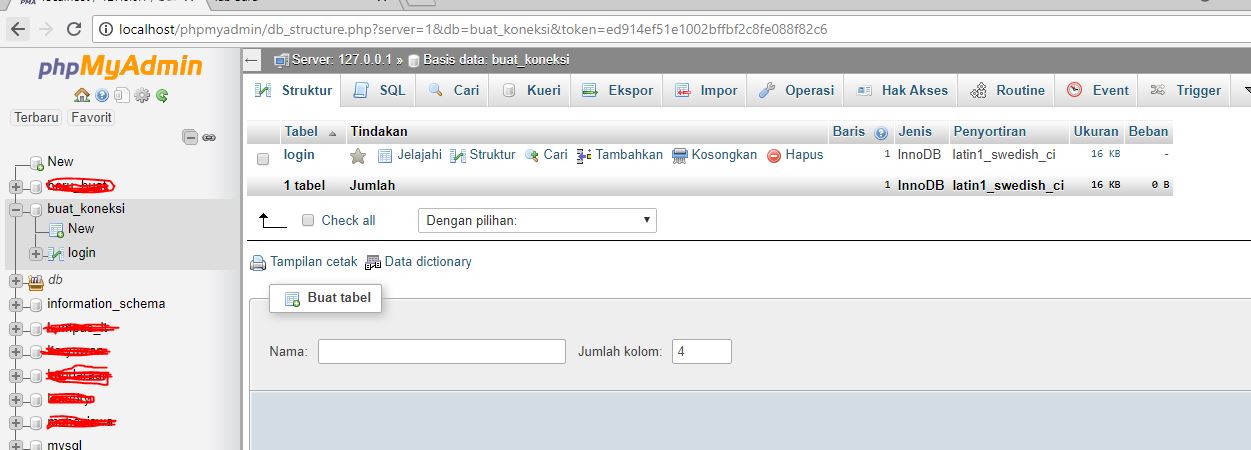
Task: Click the Favorit button in sidebar
Action: point(91,117)
